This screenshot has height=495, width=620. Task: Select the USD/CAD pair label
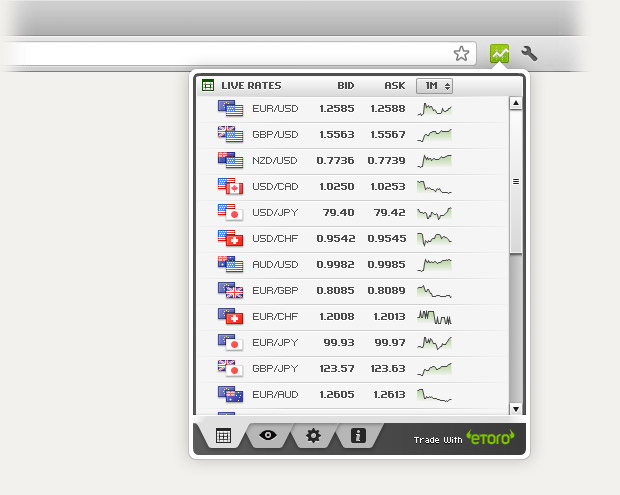[x=275, y=187]
